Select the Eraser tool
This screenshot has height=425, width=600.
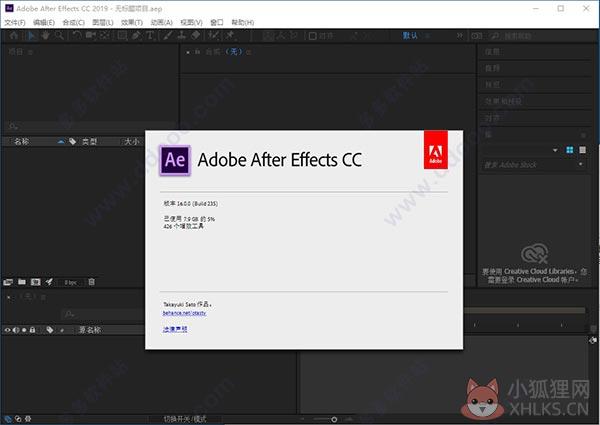(x=196, y=36)
